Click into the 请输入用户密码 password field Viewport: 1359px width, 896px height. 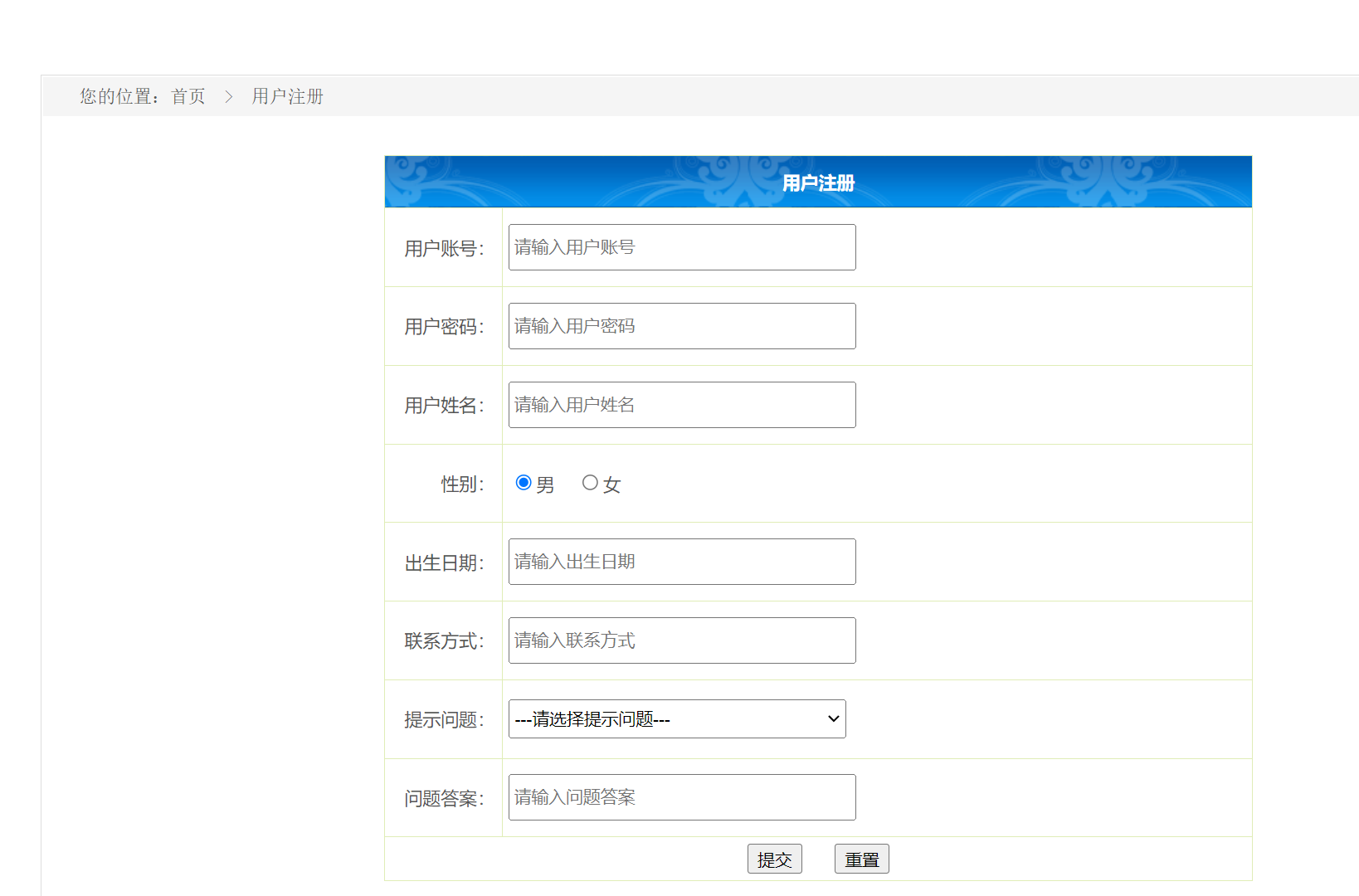[x=681, y=326]
